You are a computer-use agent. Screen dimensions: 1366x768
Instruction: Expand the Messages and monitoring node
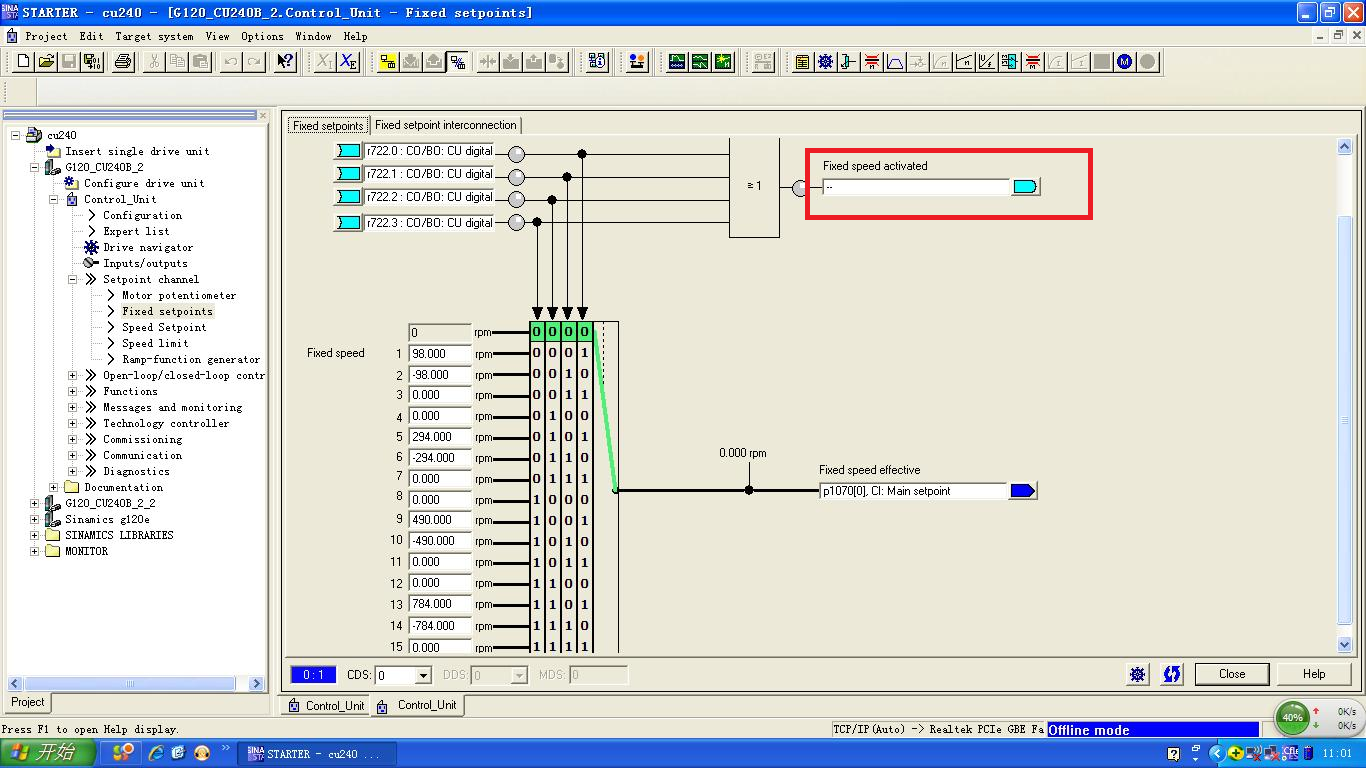point(73,407)
